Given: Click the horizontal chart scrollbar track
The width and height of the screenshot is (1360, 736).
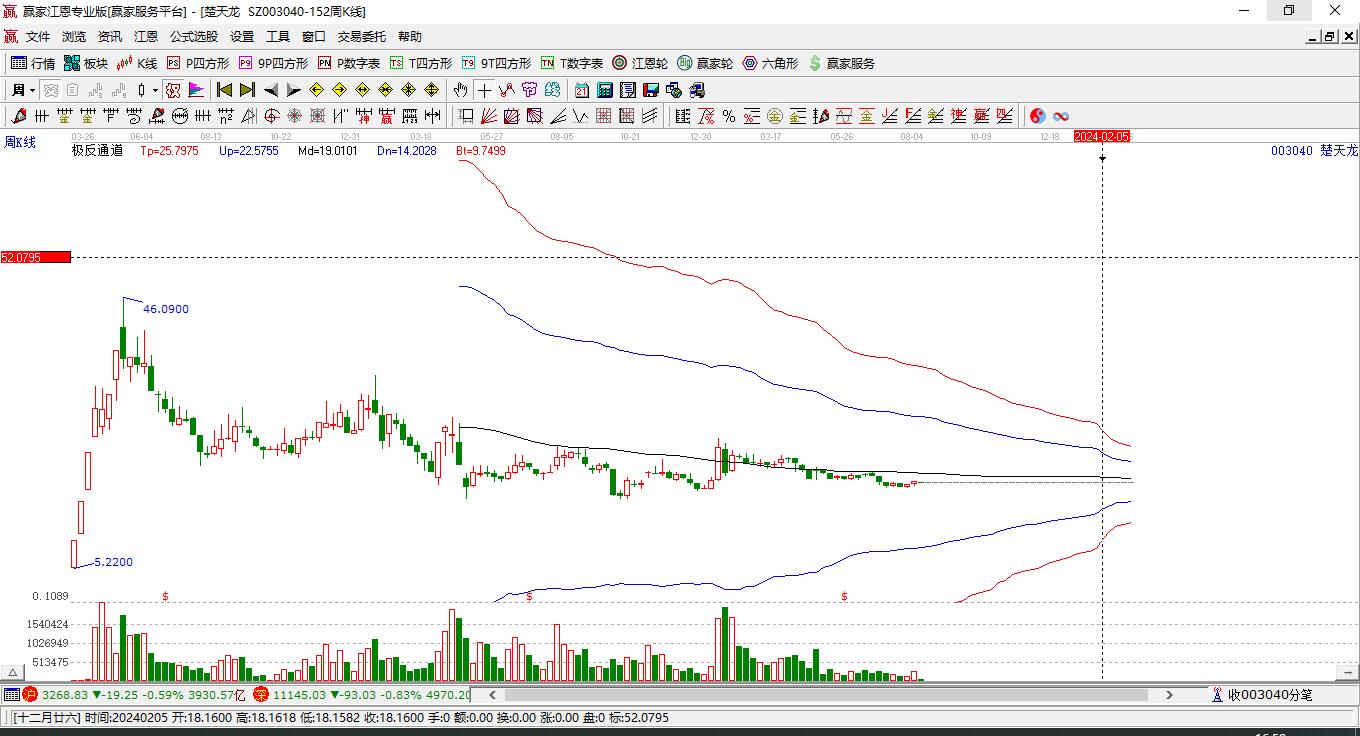Looking at the screenshot, I should click(x=824, y=694).
